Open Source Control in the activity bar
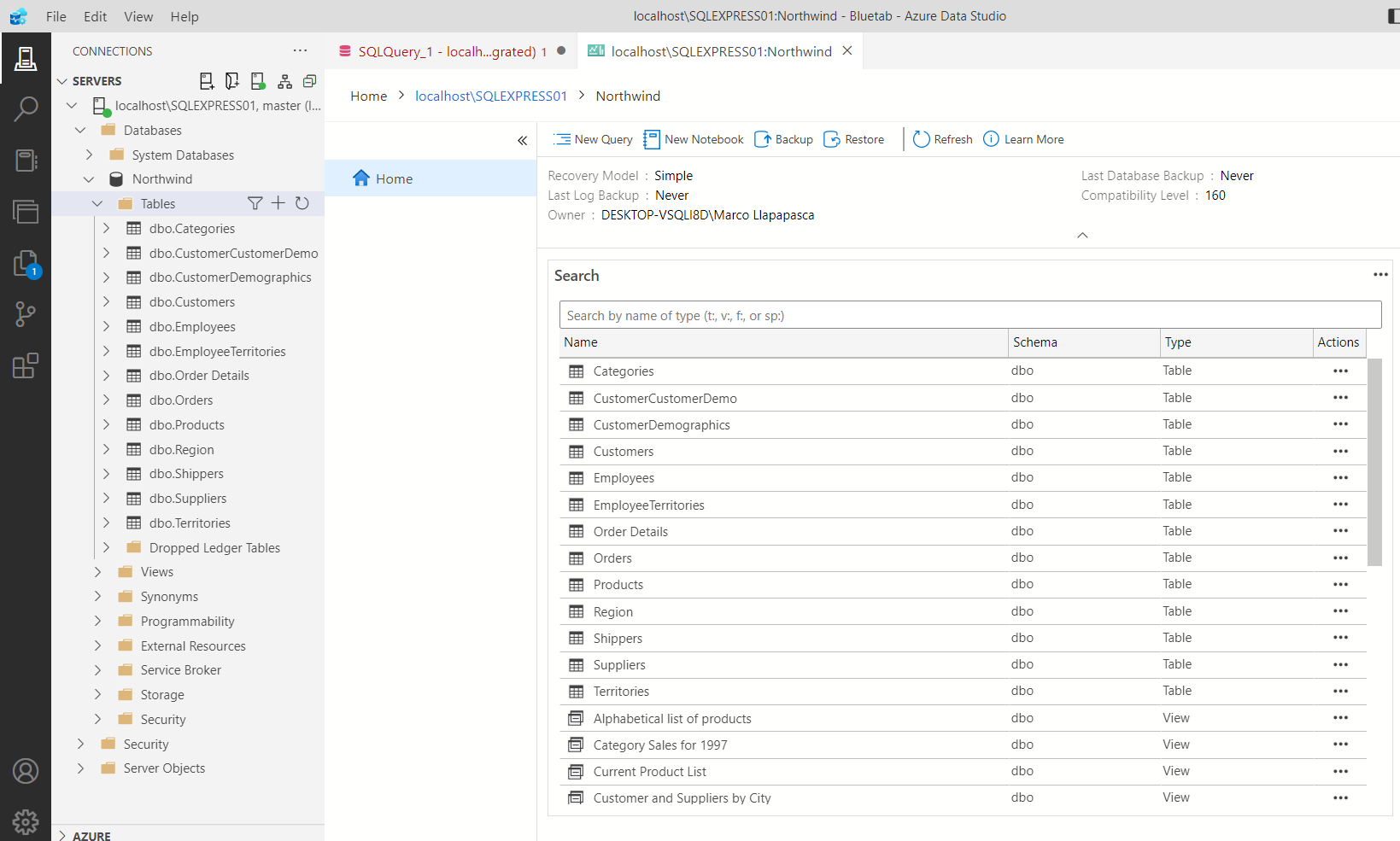1400x841 pixels. point(26,314)
